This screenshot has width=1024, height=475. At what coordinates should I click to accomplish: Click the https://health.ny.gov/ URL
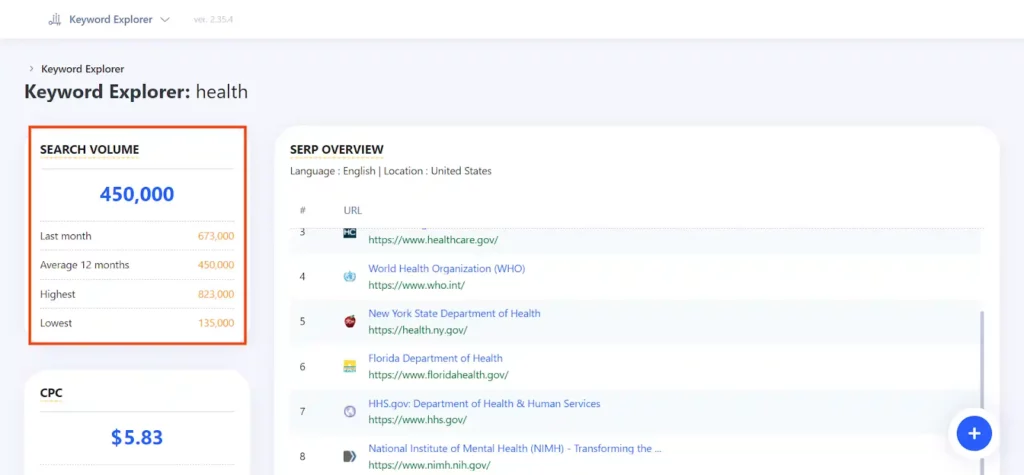(x=418, y=330)
